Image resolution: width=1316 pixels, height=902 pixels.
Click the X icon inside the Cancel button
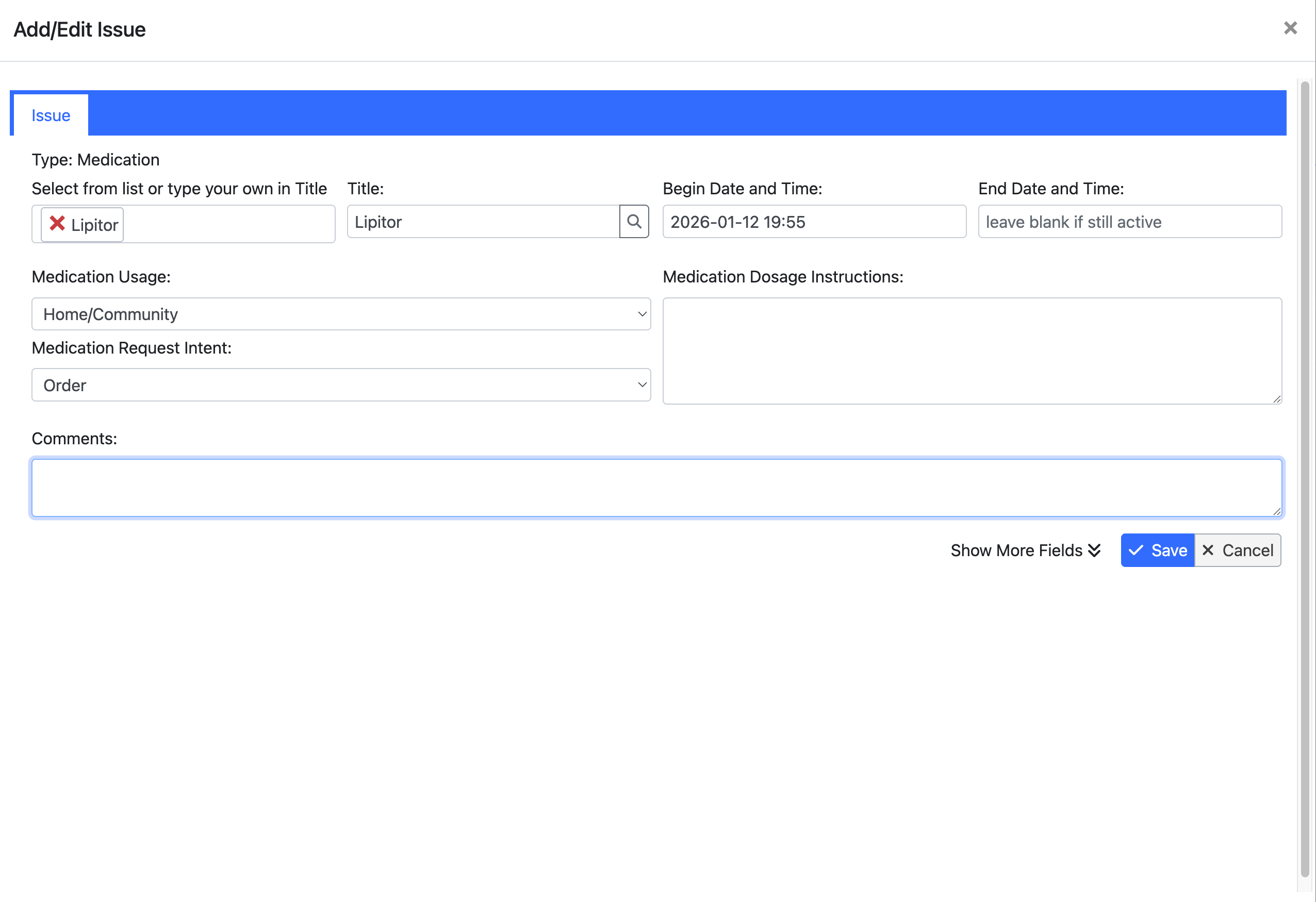pyautogui.click(x=1208, y=550)
